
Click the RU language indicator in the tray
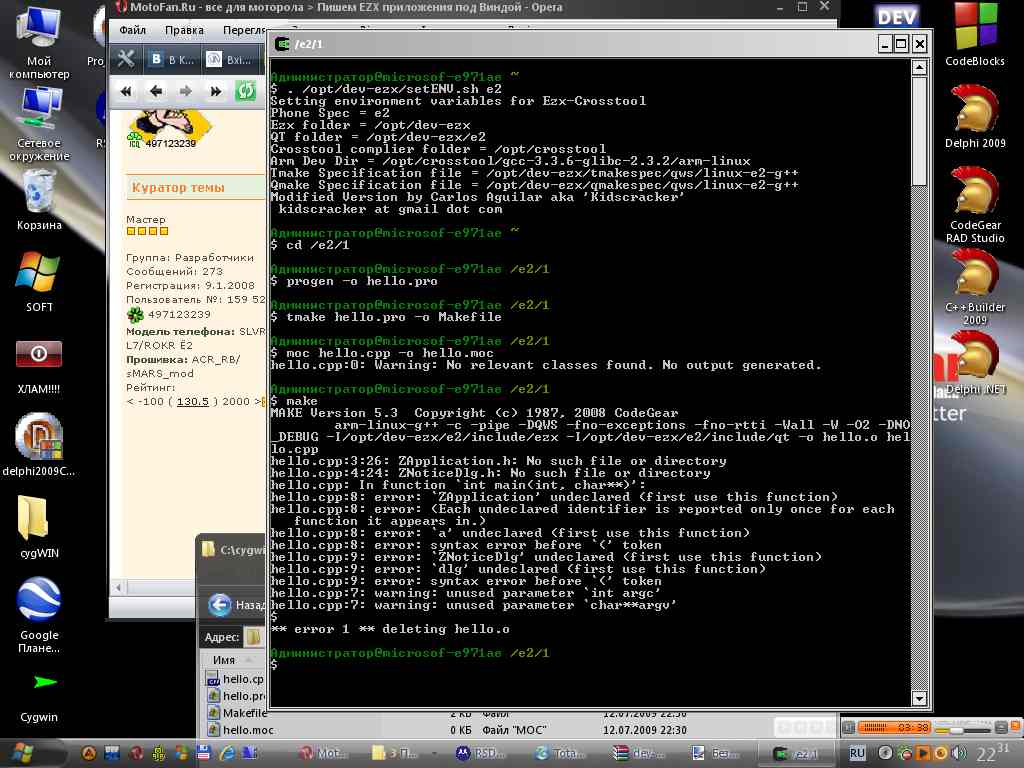point(857,753)
